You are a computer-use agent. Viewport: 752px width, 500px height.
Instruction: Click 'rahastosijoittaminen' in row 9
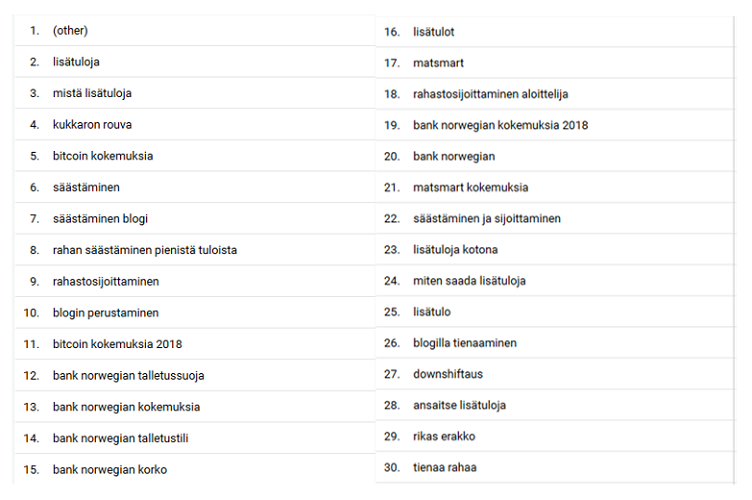point(106,282)
